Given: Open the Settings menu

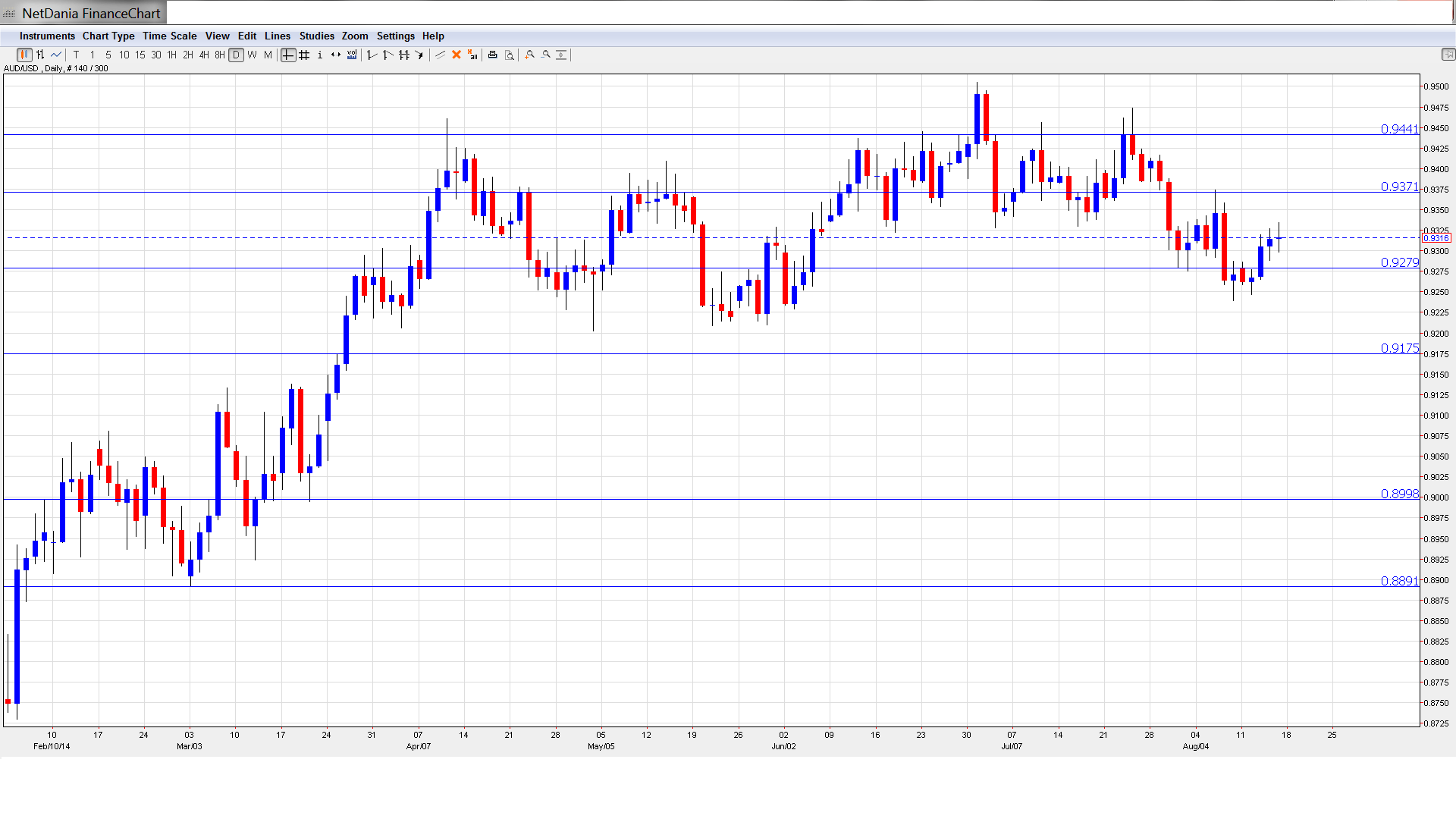Looking at the screenshot, I should (x=395, y=36).
